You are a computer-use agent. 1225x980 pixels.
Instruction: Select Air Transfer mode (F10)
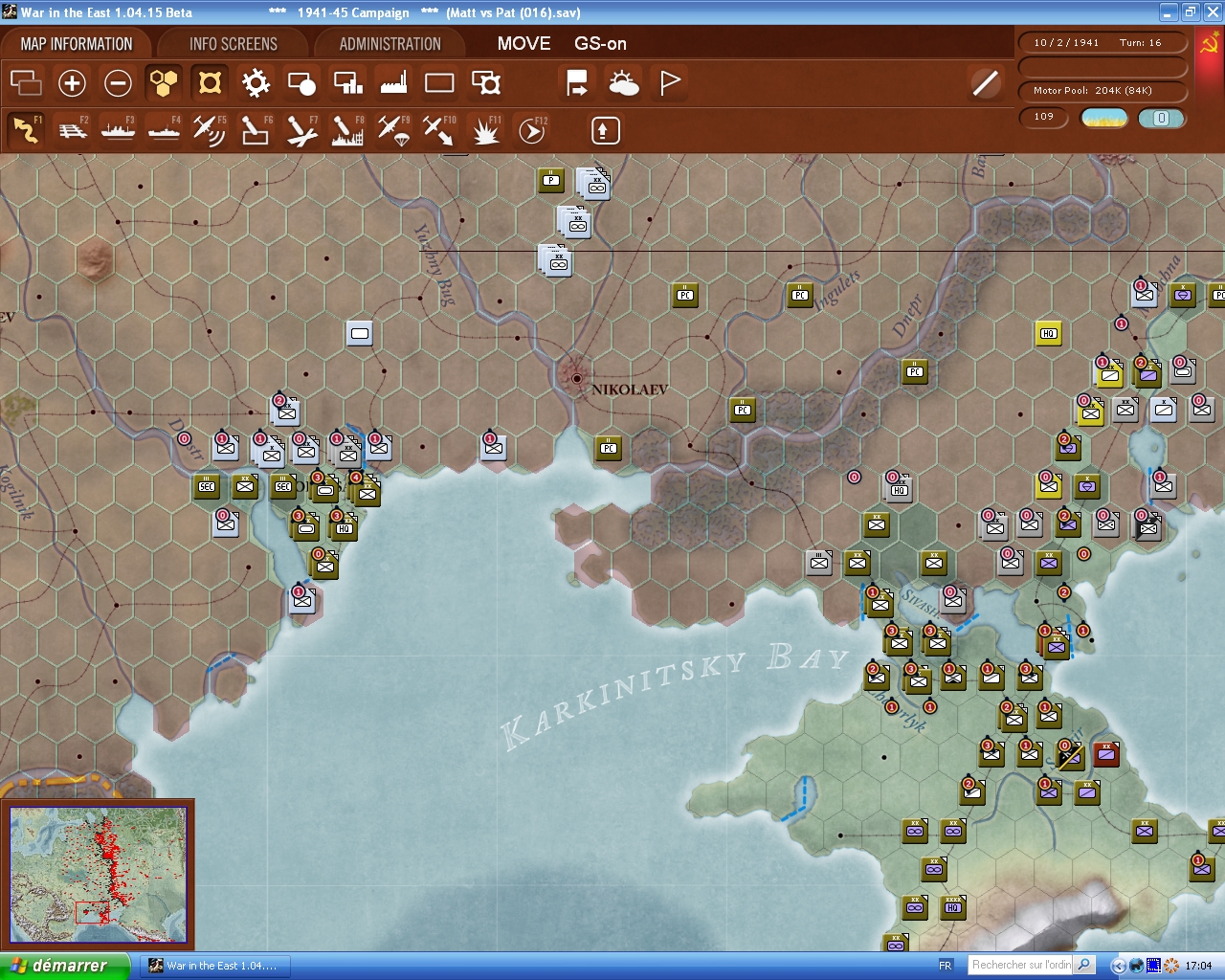[439, 130]
